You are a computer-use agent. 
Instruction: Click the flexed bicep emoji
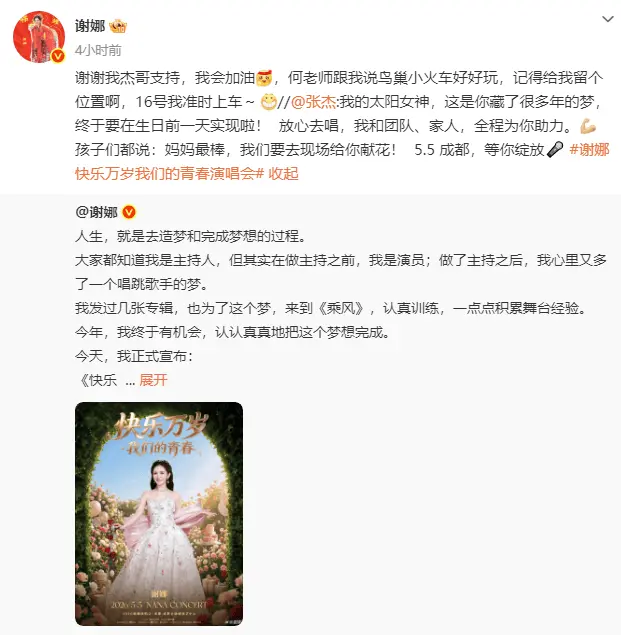pos(588,126)
